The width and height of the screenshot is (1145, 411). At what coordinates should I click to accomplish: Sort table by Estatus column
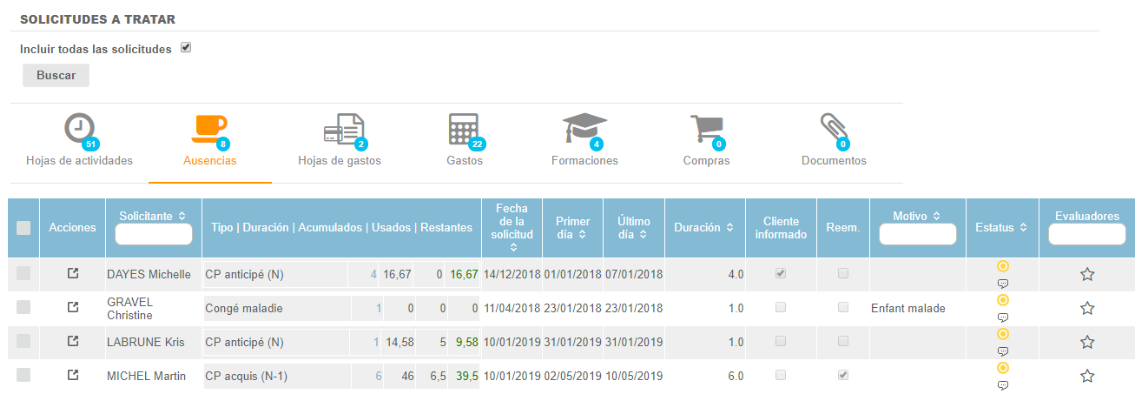(1003, 228)
